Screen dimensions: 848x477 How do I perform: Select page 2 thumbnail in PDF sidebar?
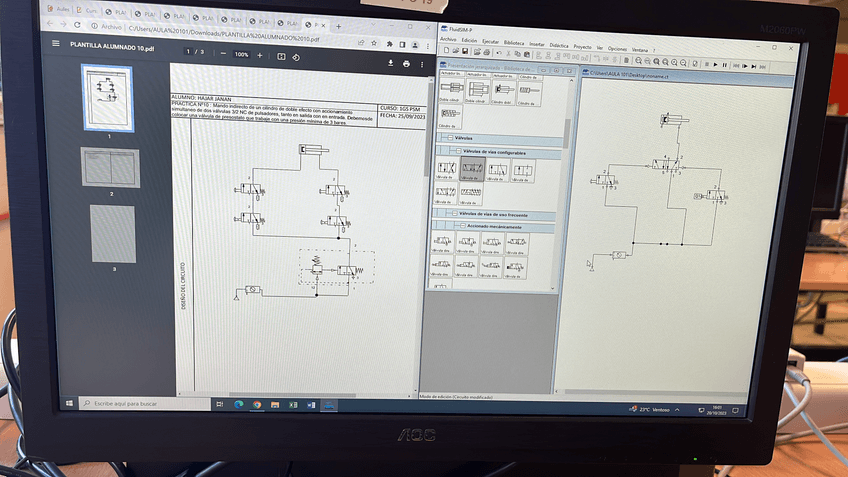(x=106, y=166)
